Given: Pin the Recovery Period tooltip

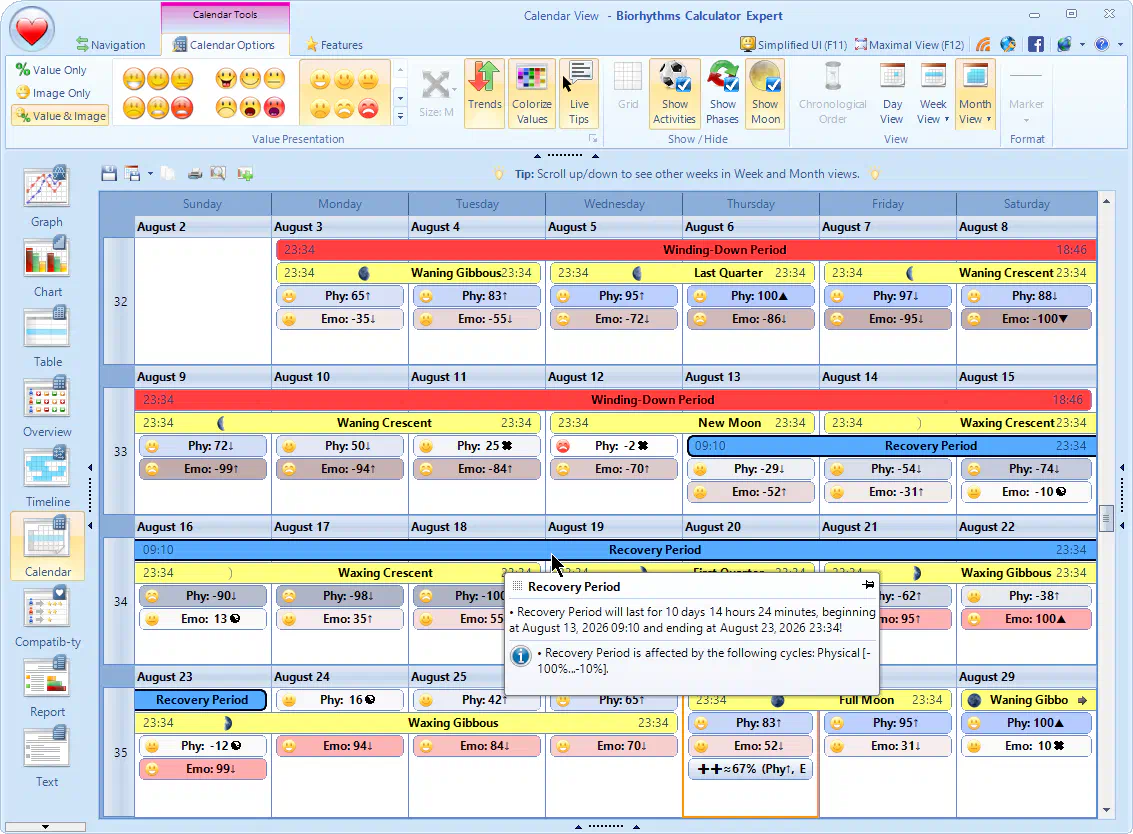Looking at the screenshot, I should tap(869, 585).
